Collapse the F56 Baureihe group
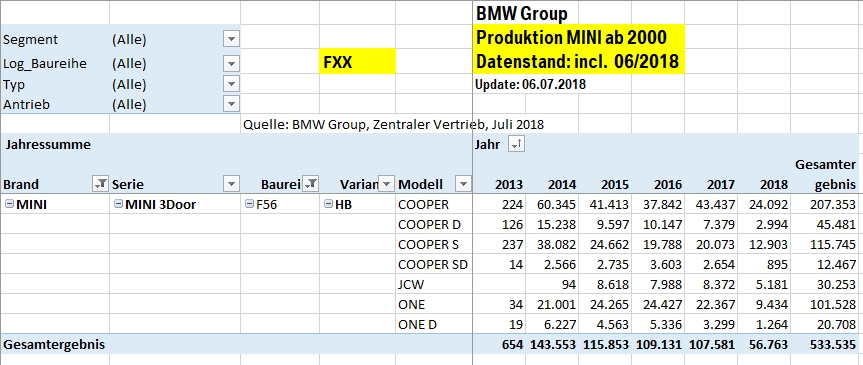Screen dimensions: 863x365 click(249, 204)
